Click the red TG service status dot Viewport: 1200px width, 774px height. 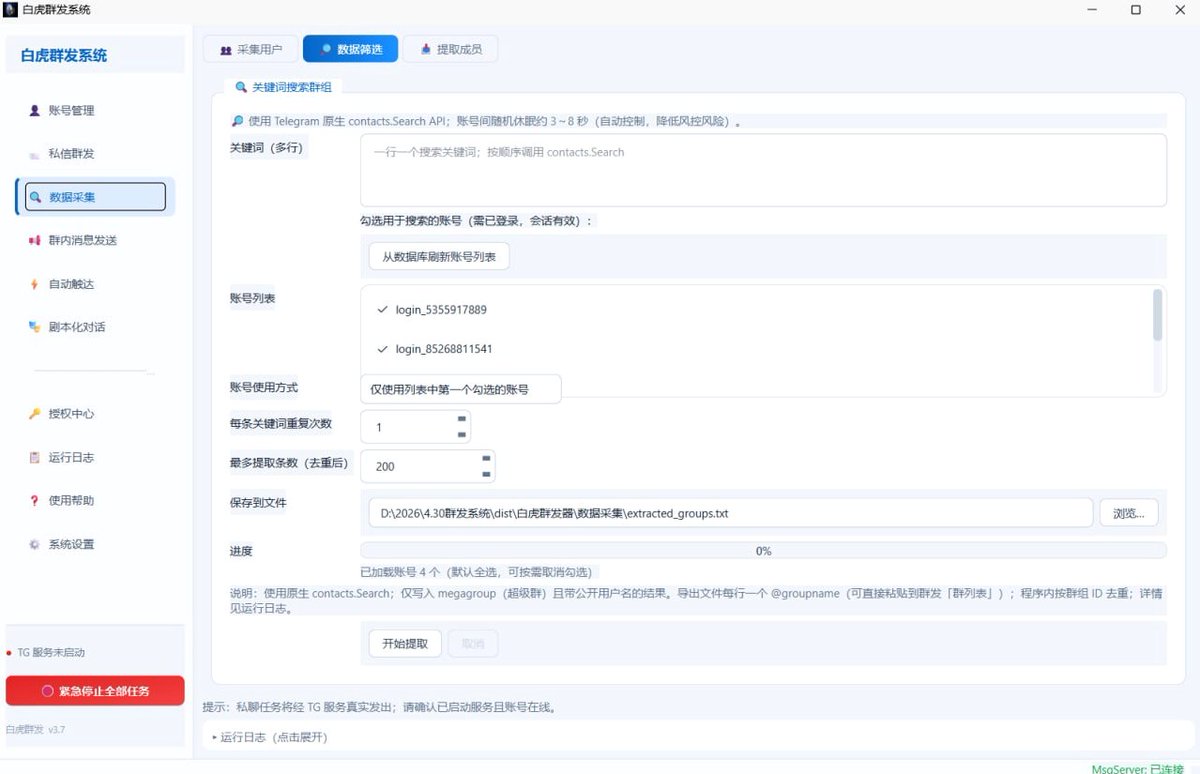(9, 652)
